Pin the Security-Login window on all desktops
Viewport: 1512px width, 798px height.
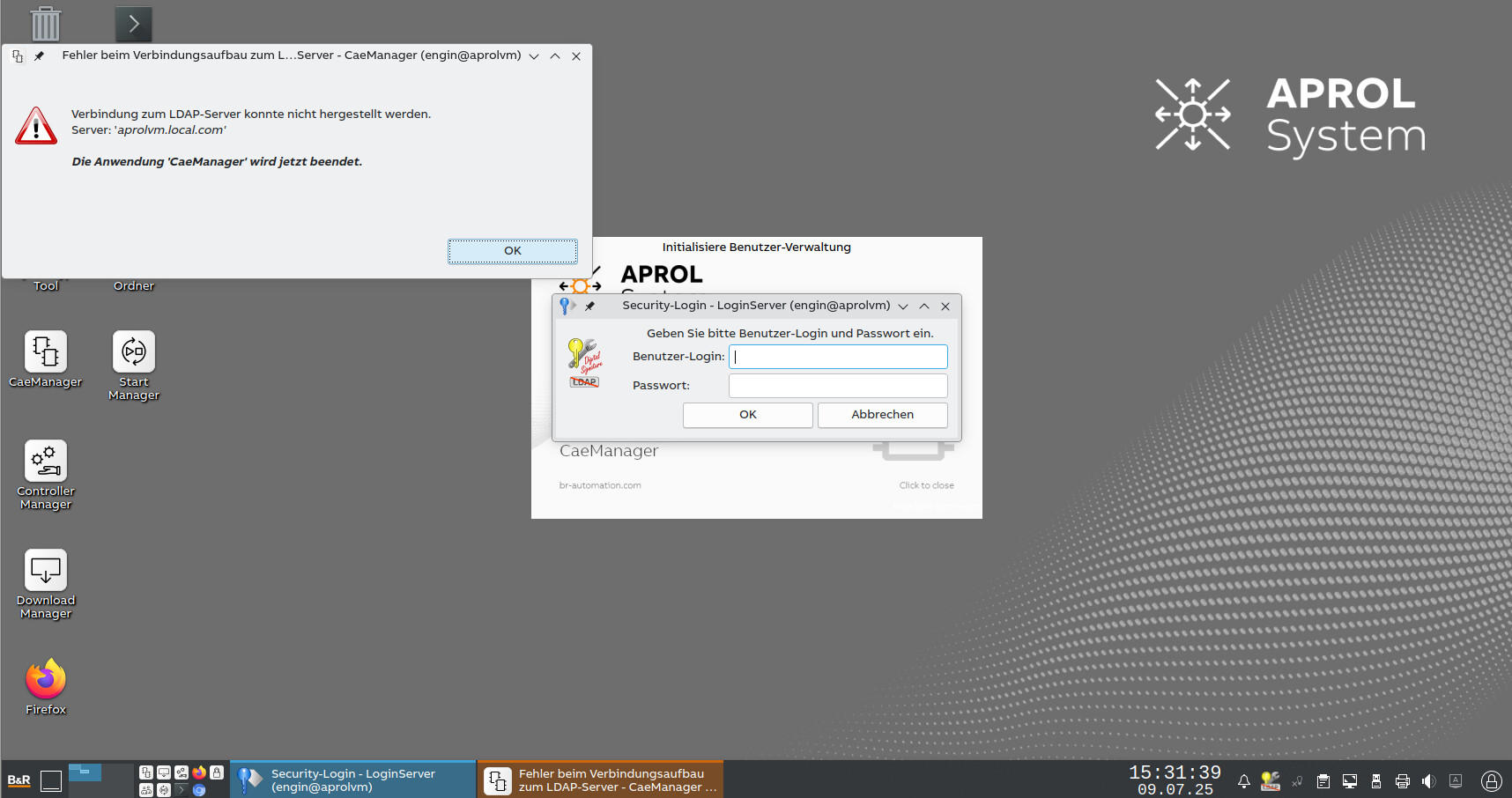(x=590, y=306)
